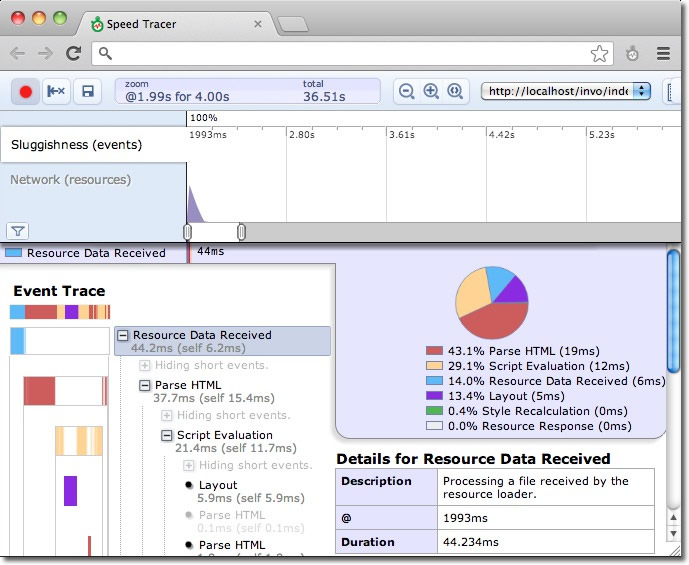Click the reset trace arrow icon
689x565 pixels.
[x=56, y=91]
